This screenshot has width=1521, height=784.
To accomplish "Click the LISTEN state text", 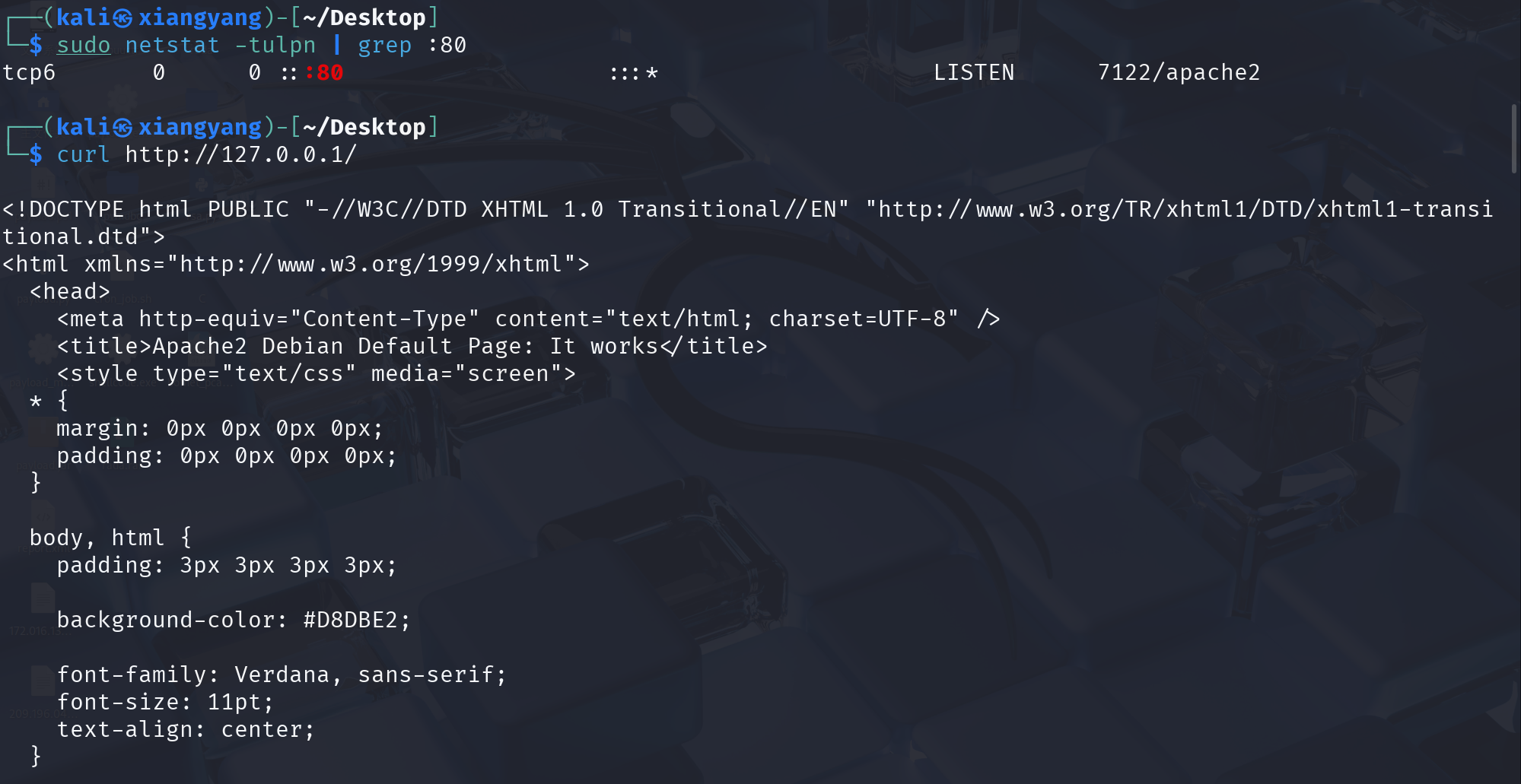I will click(x=974, y=72).
